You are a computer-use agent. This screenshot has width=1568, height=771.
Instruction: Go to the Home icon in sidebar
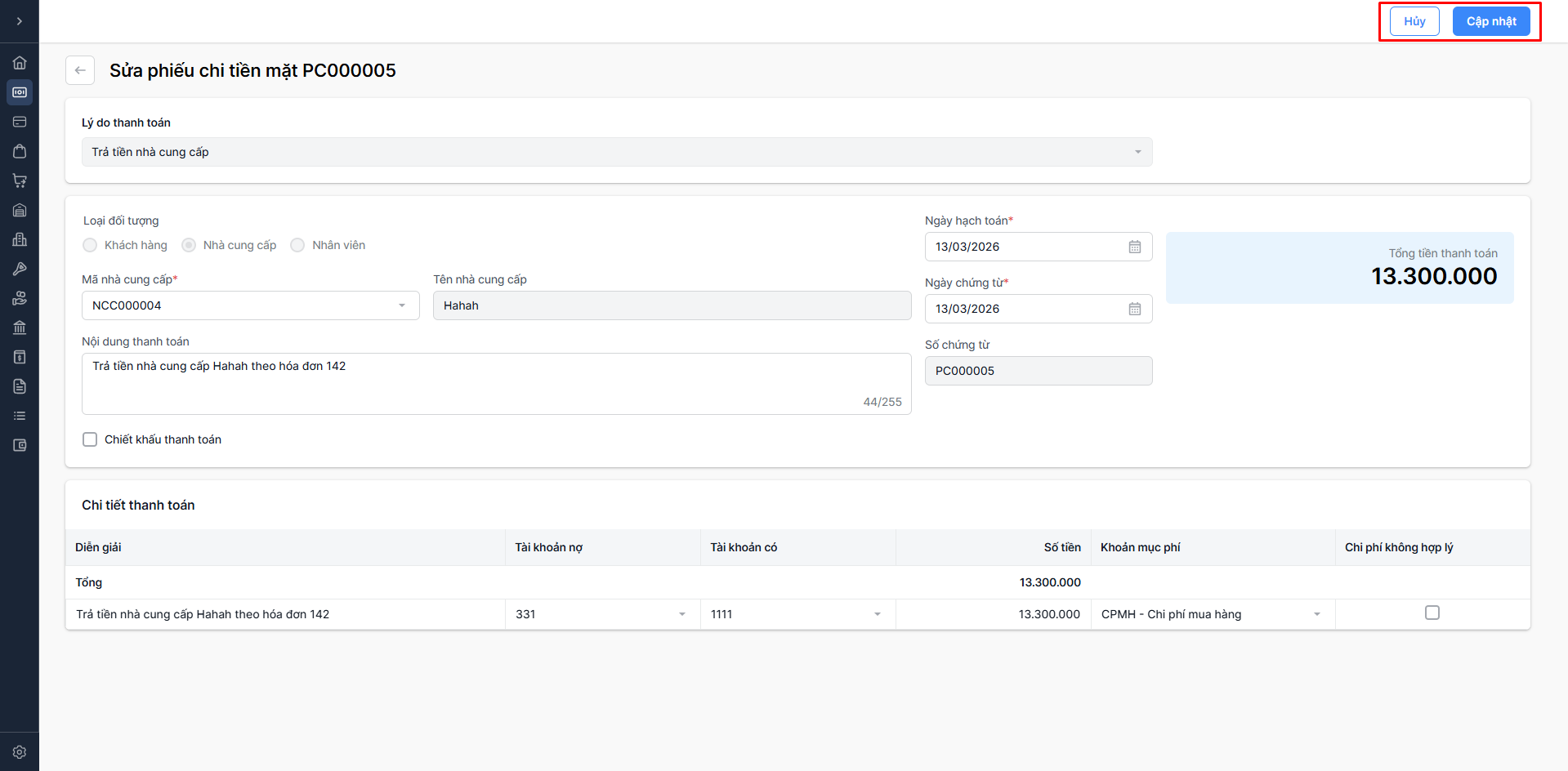tap(20, 63)
